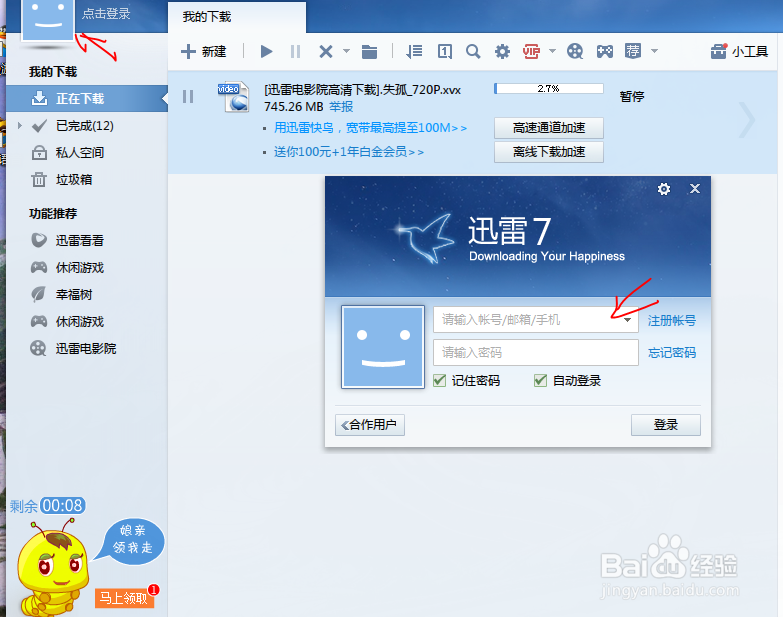
Task: Open the 用迅雷快鸟 bandwidth link
Action: coord(370,128)
